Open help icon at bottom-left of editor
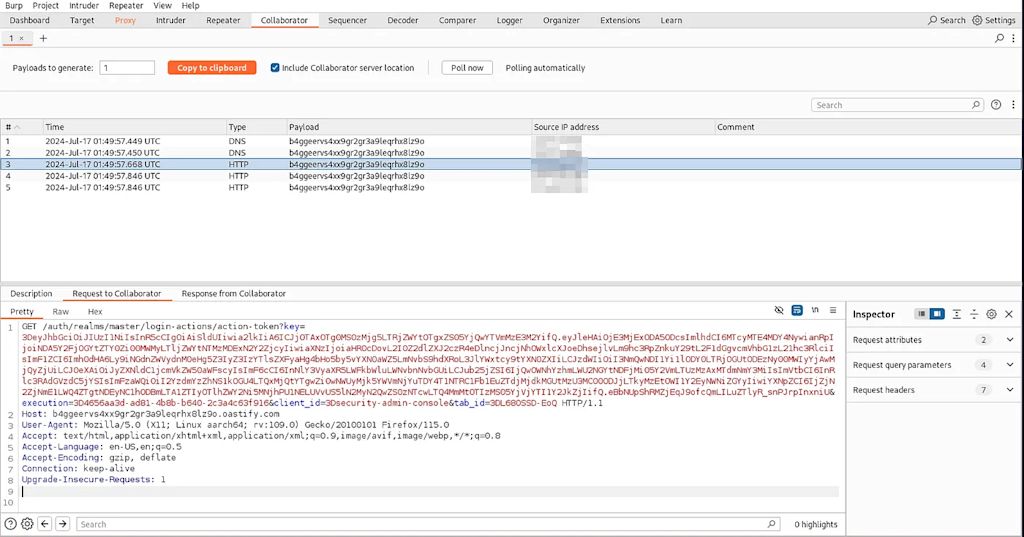 pos(10,524)
